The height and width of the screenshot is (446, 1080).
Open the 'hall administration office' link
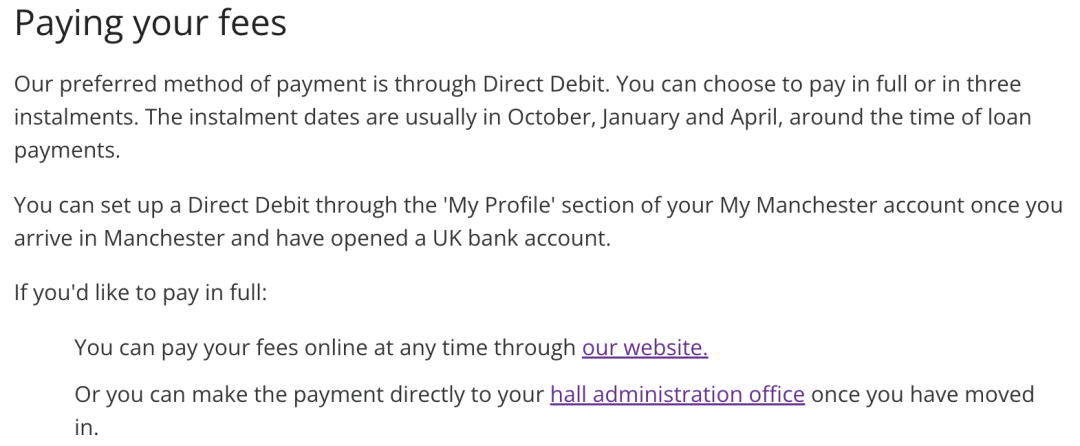pyautogui.click(x=677, y=394)
